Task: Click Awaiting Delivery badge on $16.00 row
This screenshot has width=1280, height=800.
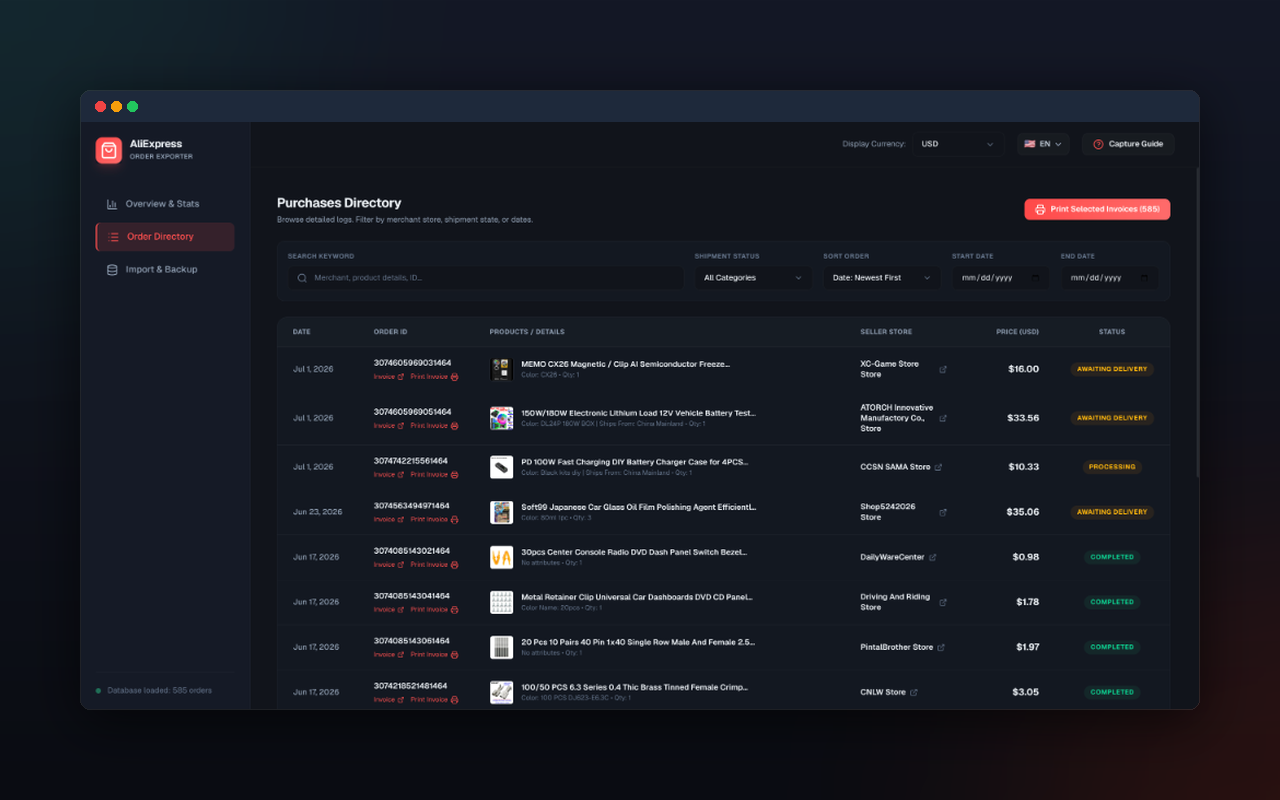Action: (x=1112, y=369)
